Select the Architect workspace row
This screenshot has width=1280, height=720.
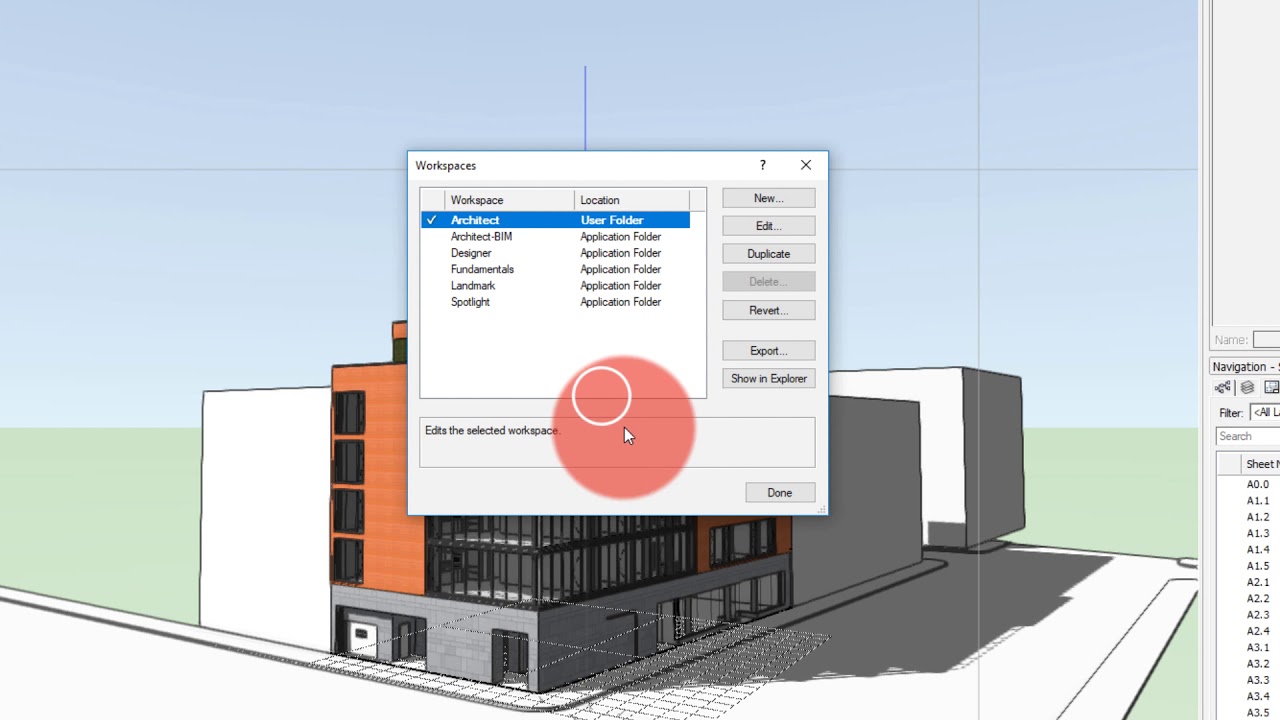[x=555, y=220]
